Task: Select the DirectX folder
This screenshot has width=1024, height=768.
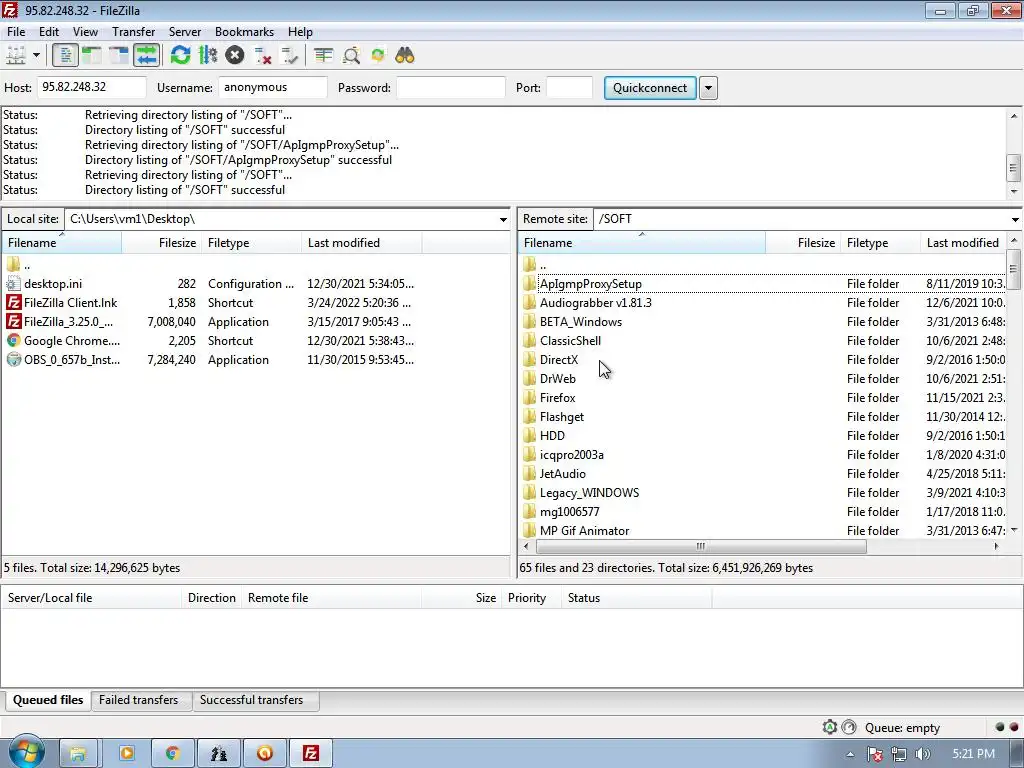Action: point(559,360)
